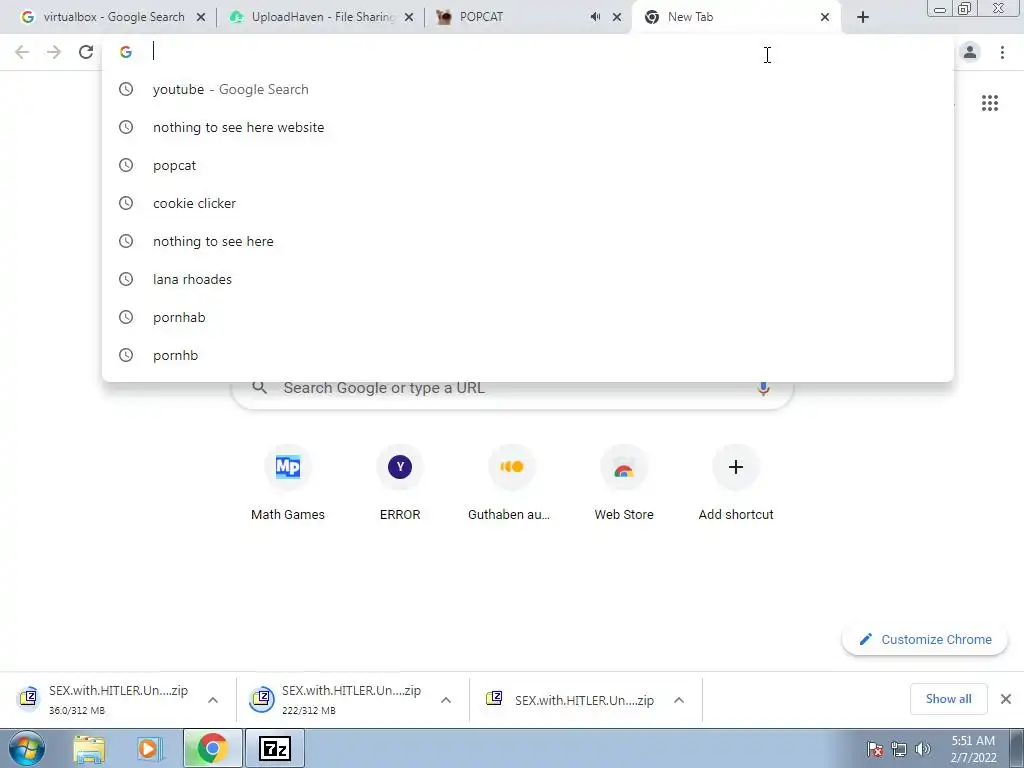
Task: Close the download bar with the X
Action: [x=1006, y=699]
